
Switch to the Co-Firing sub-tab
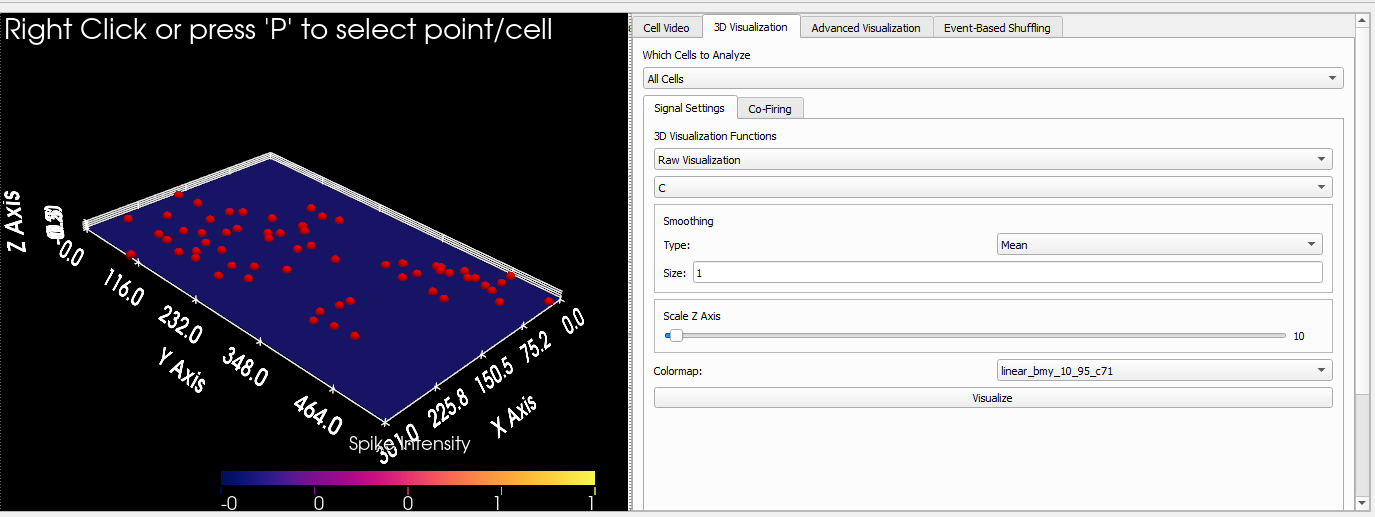(x=771, y=109)
